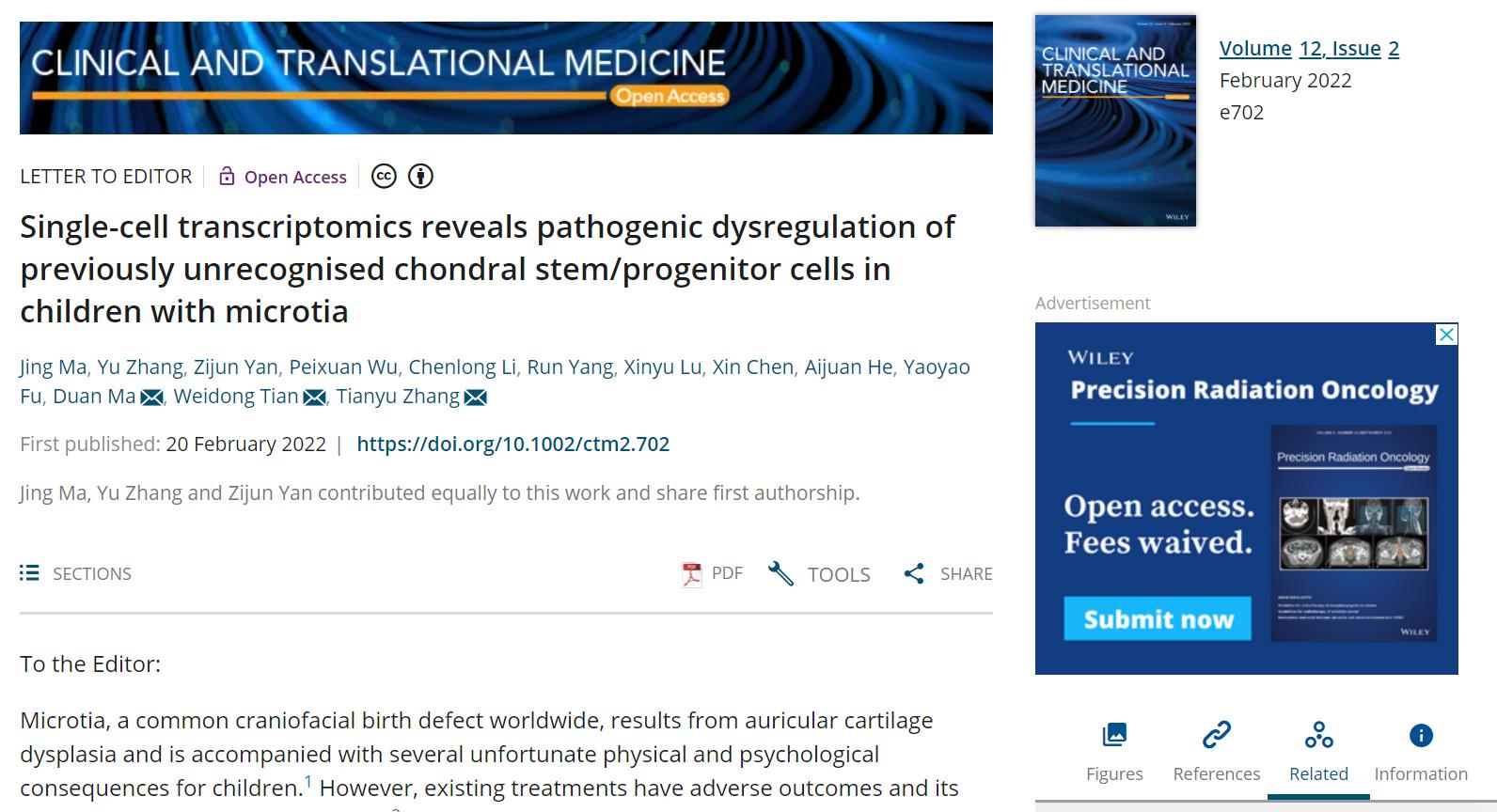The image size is (1497, 812).
Task: Click the Creative Commons license icon
Action: [384, 177]
